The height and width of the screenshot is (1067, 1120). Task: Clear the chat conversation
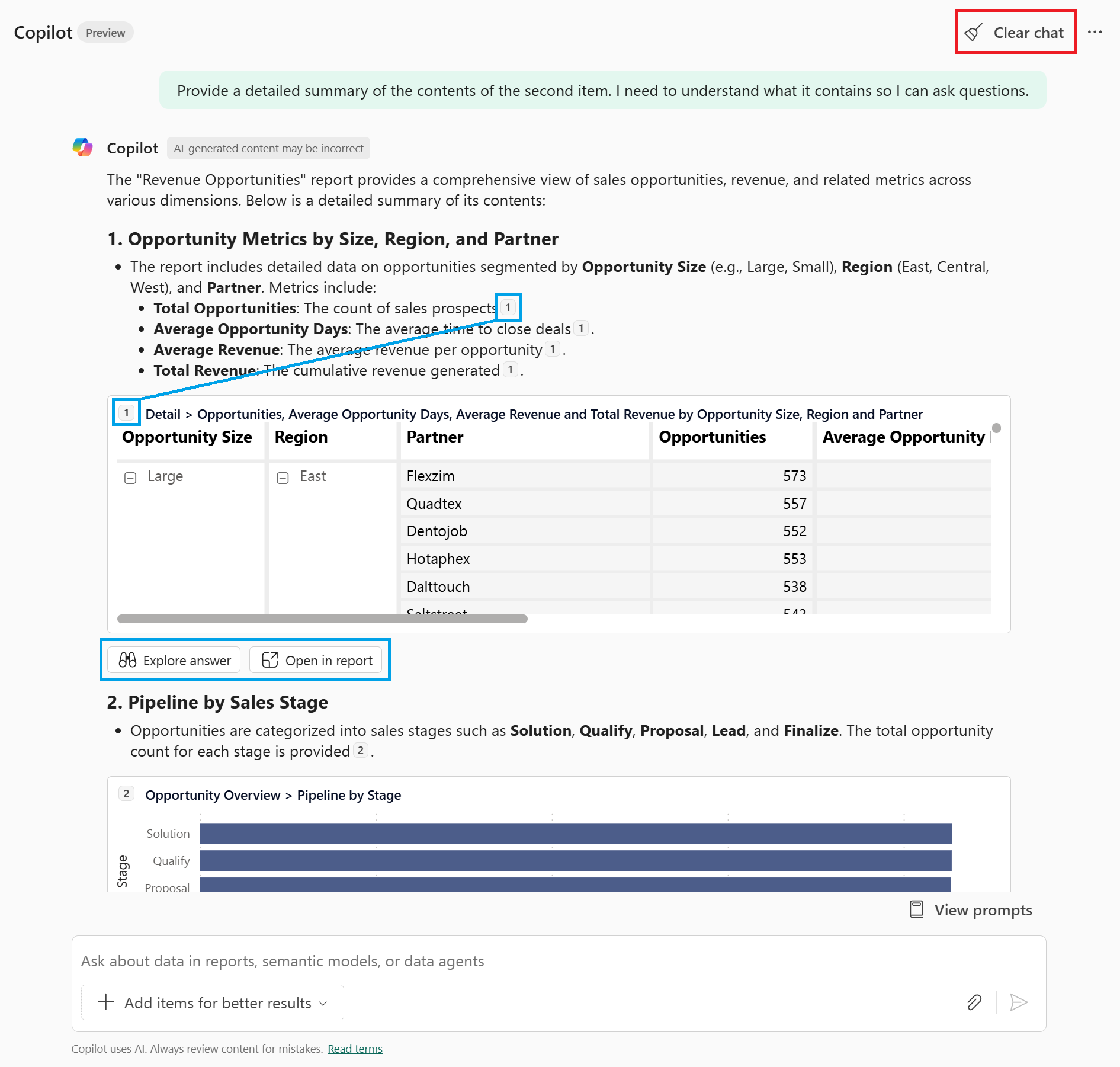tap(1015, 33)
